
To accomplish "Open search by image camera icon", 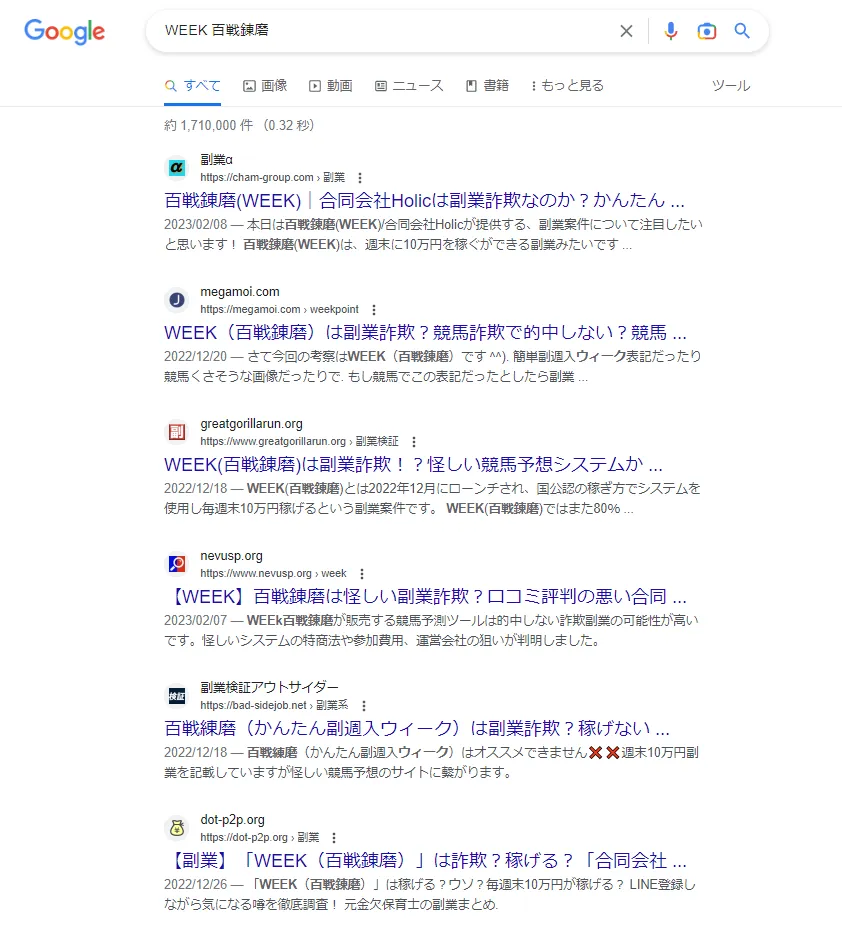I will pyautogui.click(x=707, y=31).
